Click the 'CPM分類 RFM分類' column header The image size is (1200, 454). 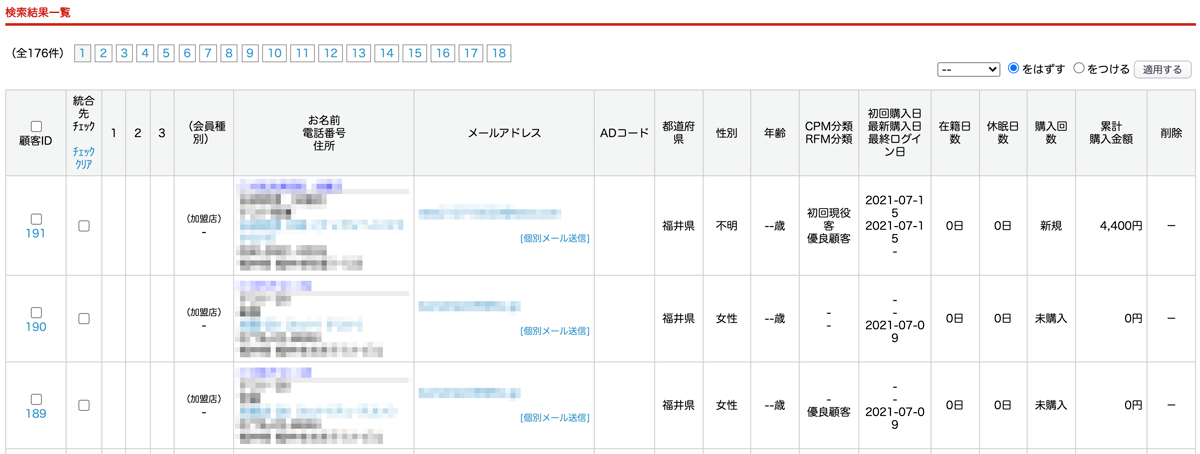tap(829, 134)
